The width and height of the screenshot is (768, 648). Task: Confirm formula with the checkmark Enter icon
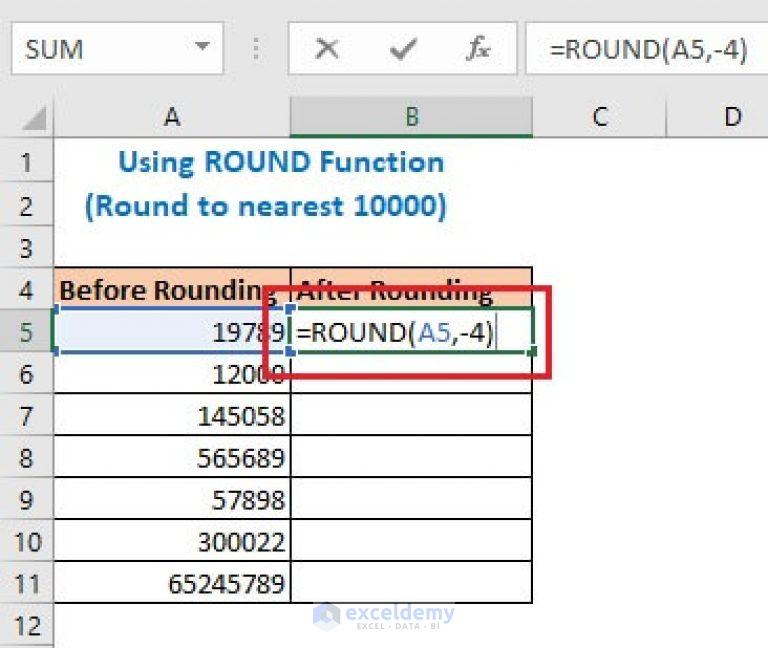coord(403,49)
